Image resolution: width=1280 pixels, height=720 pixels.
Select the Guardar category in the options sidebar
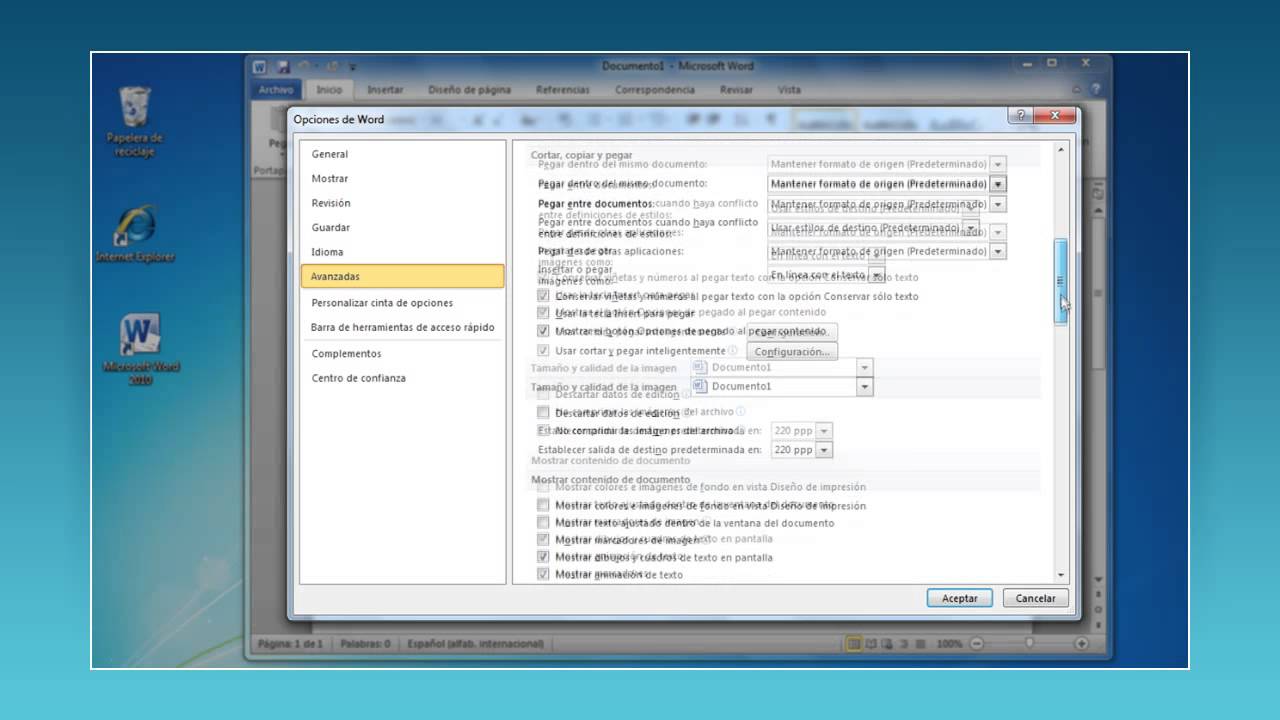click(x=330, y=227)
